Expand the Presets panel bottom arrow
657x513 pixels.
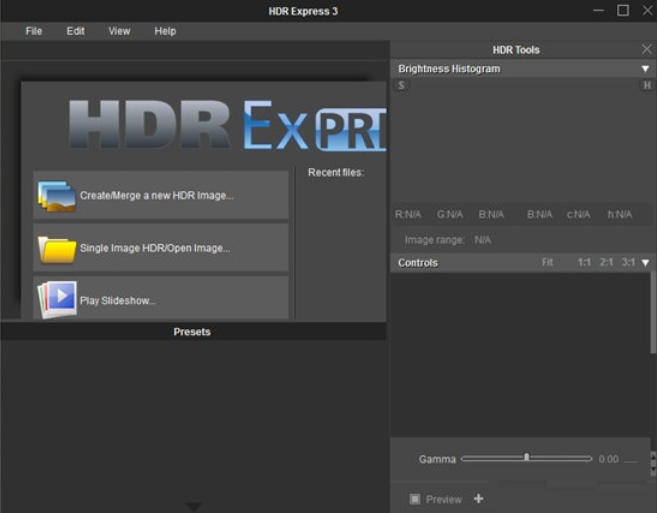pos(193,507)
